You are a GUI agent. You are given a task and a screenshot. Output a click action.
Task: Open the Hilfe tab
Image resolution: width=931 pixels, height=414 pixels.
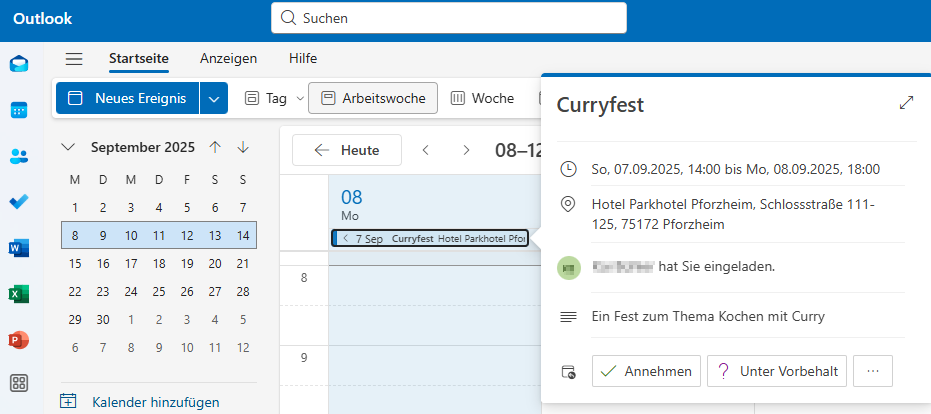pos(302,59)
